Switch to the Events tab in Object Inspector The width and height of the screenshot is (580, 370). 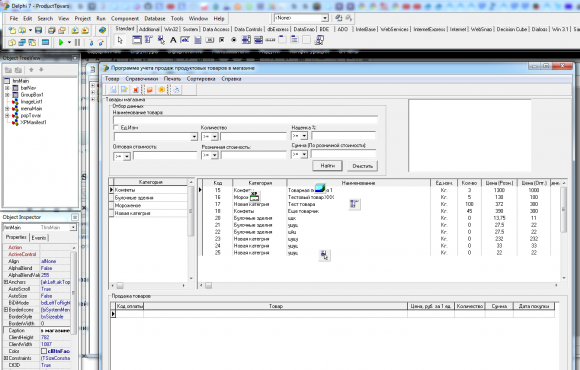[39, 238]
